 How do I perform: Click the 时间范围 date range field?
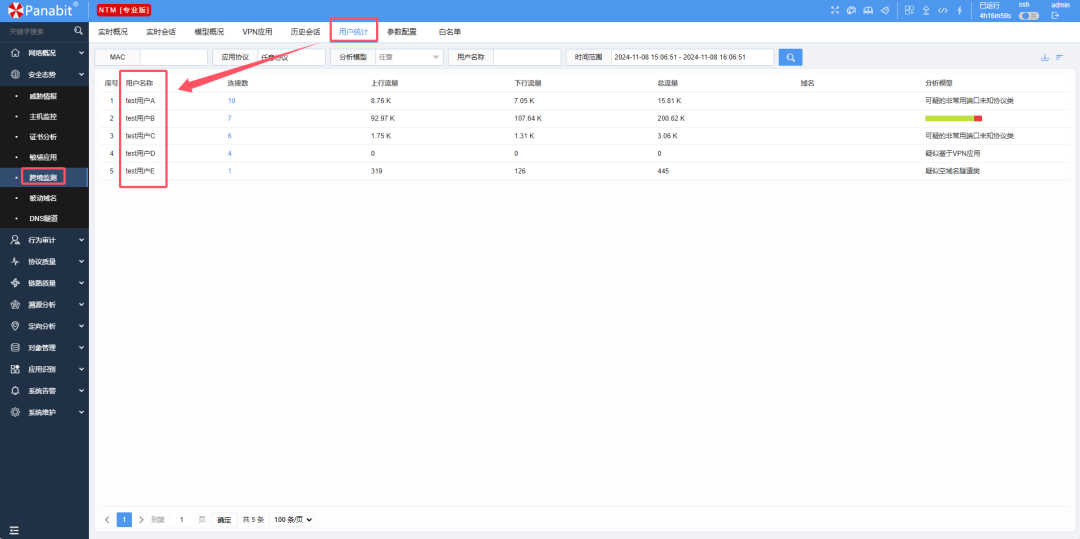pyautogui.click(x=692, y=57)
